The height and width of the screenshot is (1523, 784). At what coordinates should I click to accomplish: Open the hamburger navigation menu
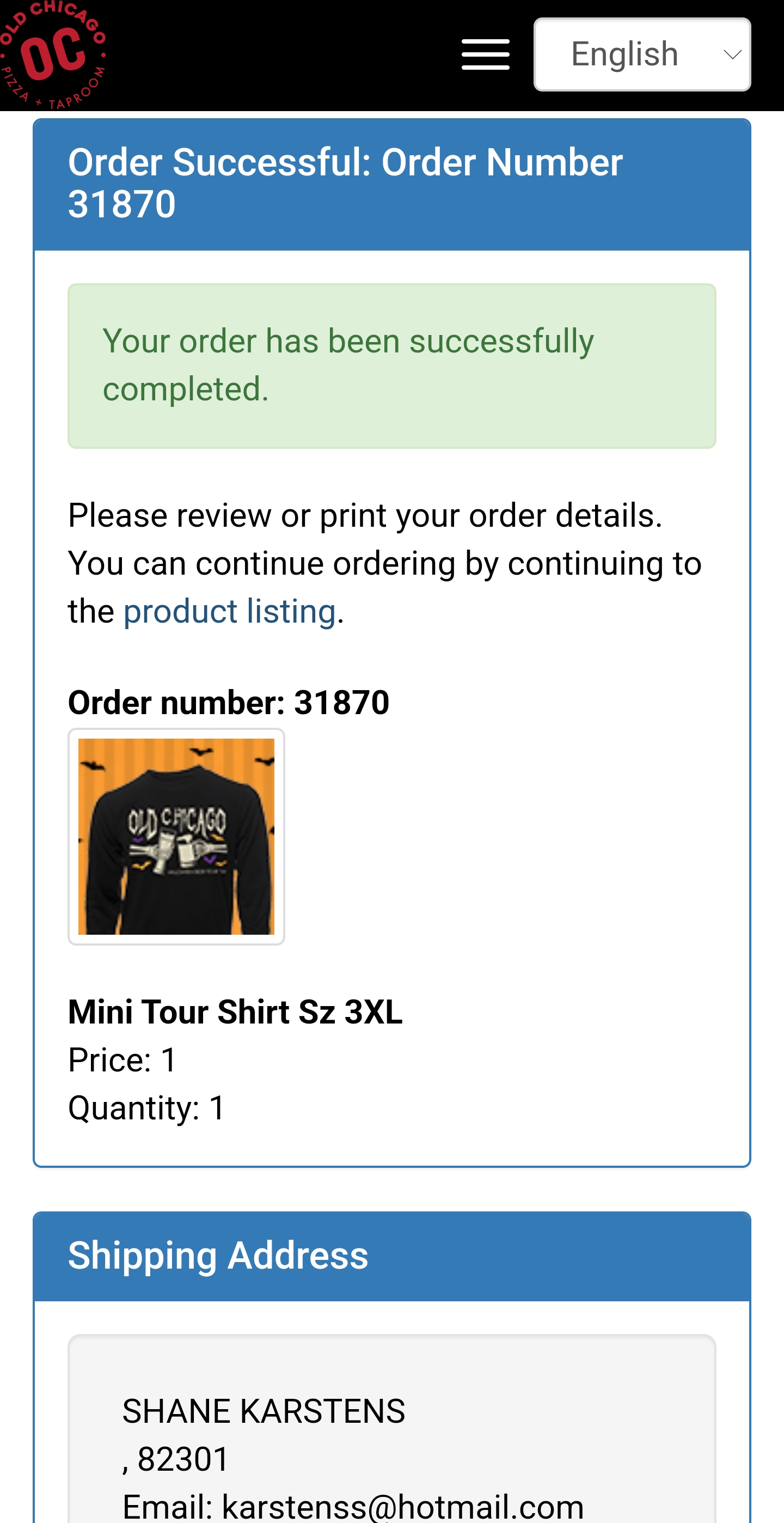pyautogui.click(x=485, y=54)
